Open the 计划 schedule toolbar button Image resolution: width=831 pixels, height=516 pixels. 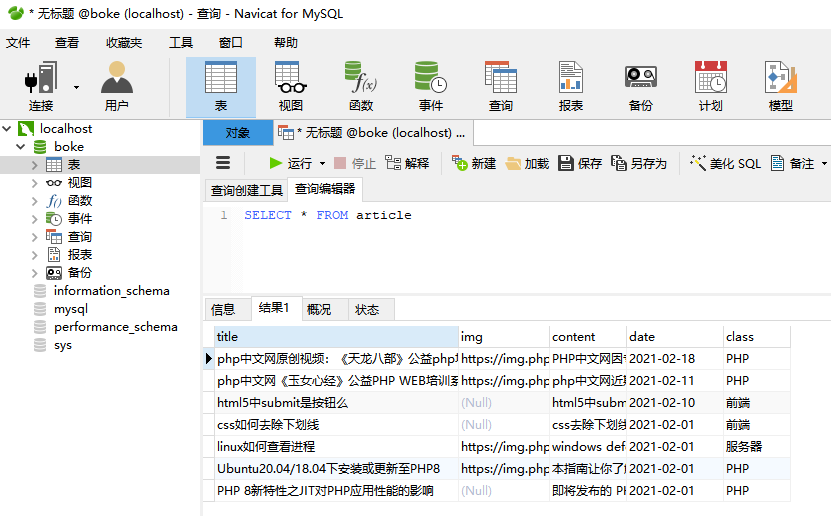click(711, 87)
